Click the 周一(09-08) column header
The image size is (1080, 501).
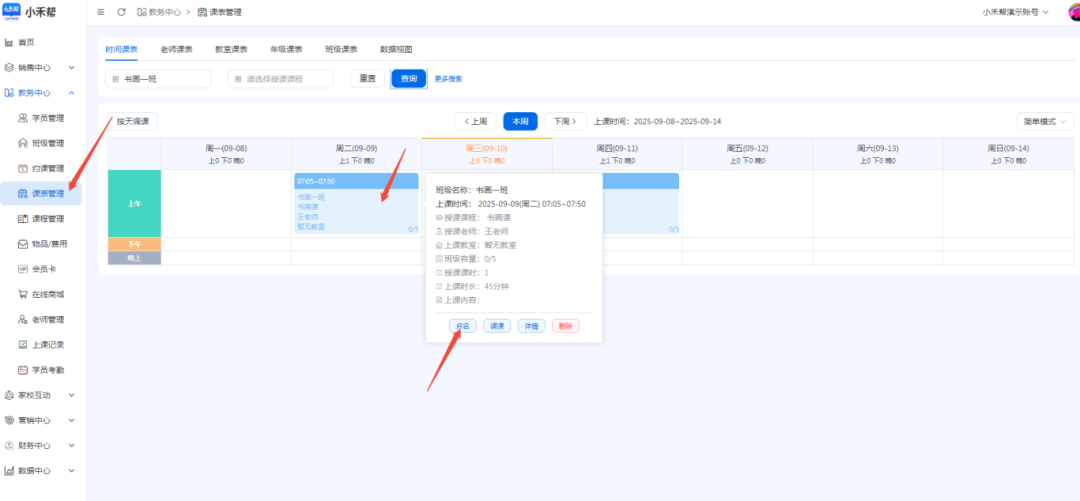pos(226,154)
